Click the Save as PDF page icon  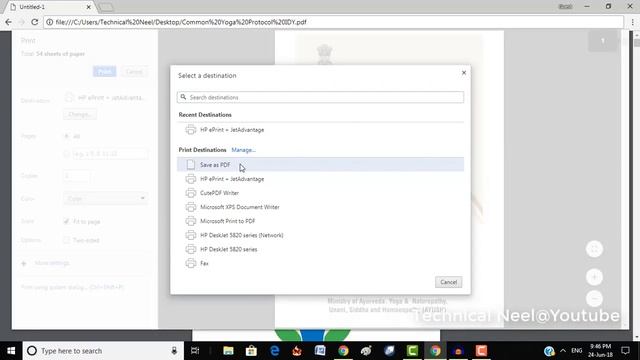click(191, 164)
